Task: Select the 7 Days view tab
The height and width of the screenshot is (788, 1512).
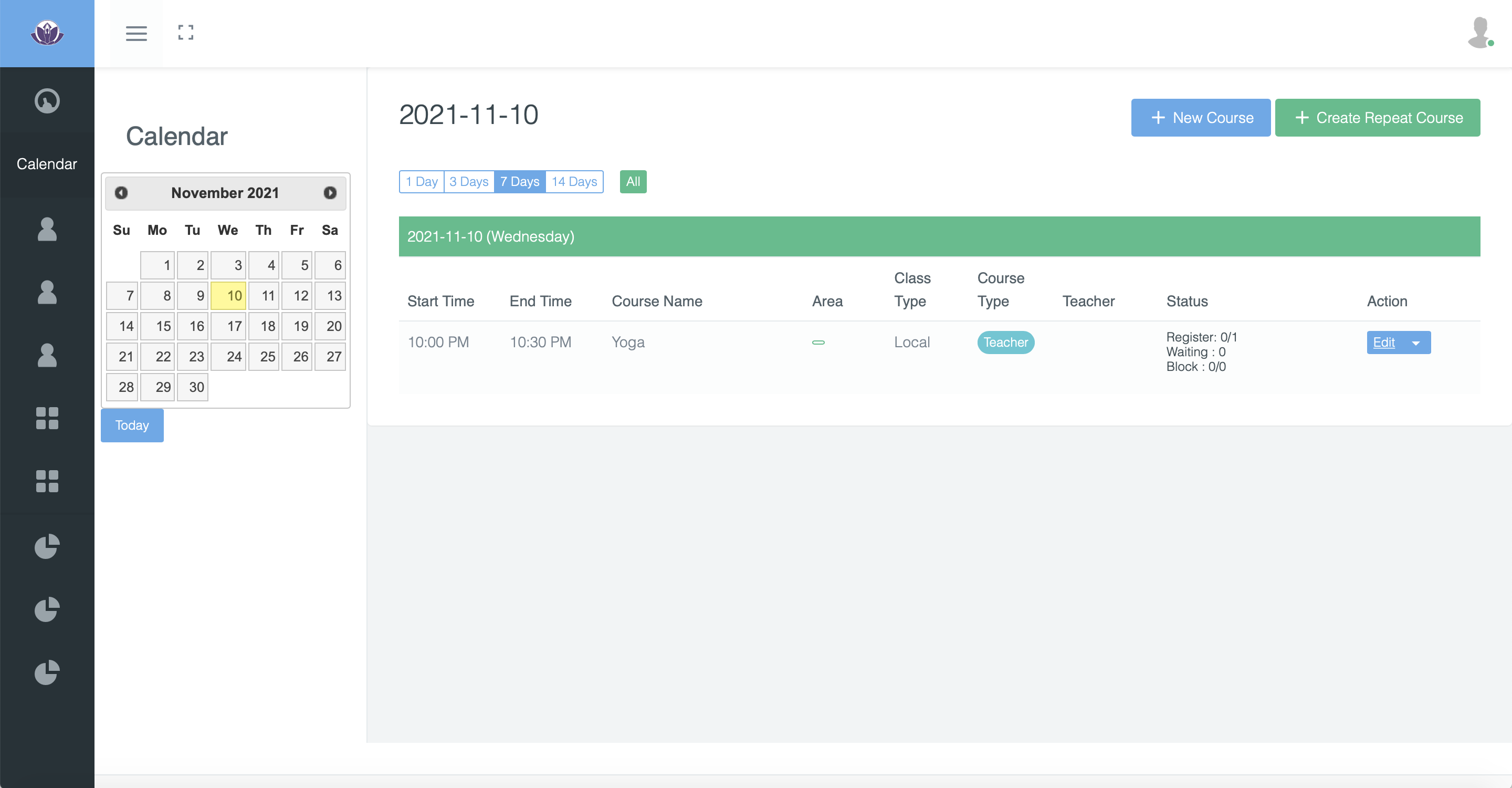Action: [519, 181]
